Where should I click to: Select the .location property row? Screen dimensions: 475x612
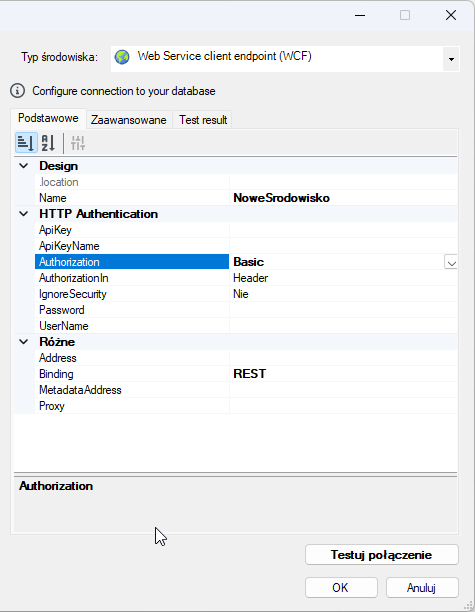click(x=246, y=182)
